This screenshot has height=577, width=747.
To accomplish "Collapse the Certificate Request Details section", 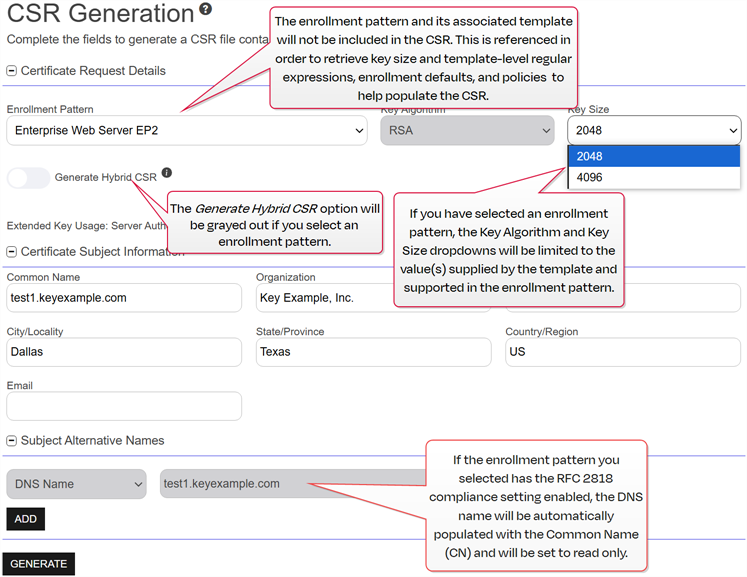I will [12, 71].
